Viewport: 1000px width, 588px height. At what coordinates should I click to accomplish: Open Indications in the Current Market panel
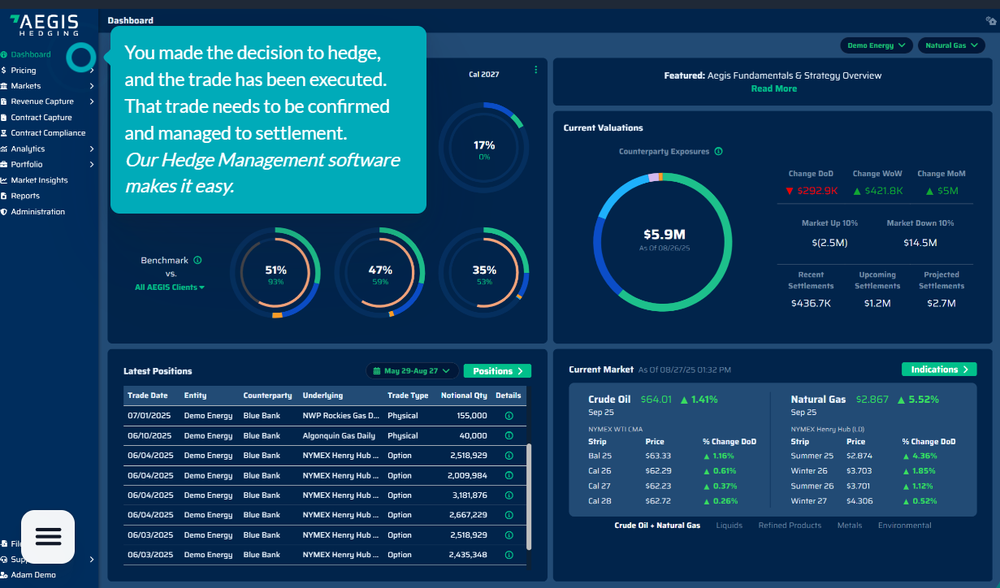click(939, 369)
